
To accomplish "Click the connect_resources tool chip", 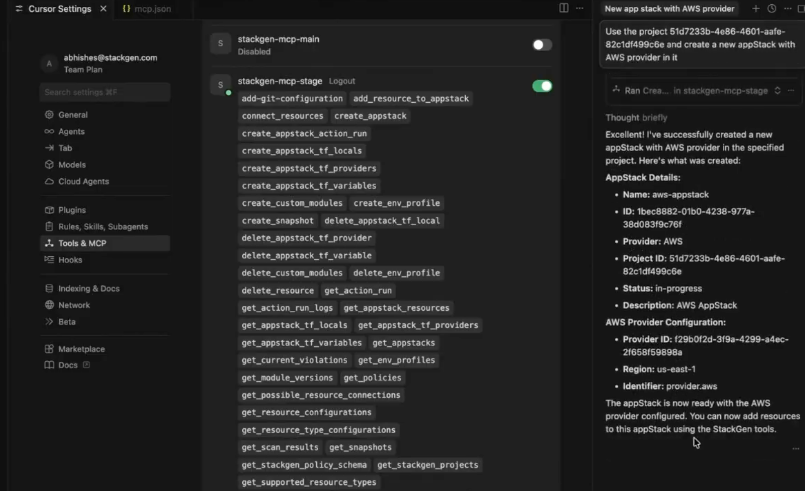I will pyautogui.click(x=282, y=116).
